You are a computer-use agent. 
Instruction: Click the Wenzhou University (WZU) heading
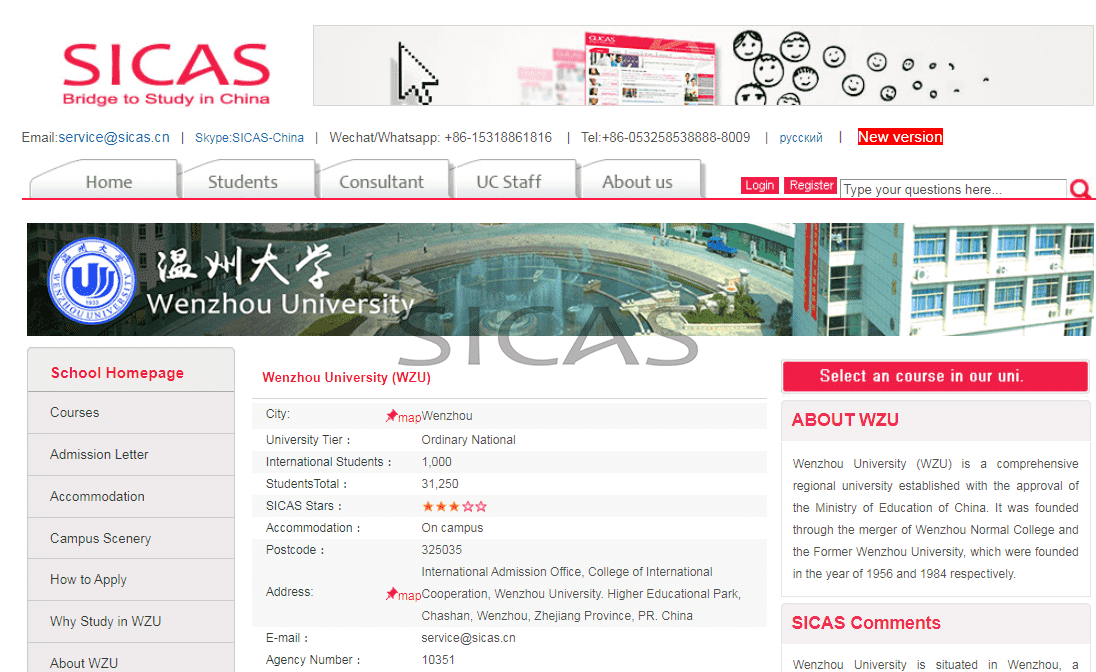pyautogui.click(x=347, y=378)
